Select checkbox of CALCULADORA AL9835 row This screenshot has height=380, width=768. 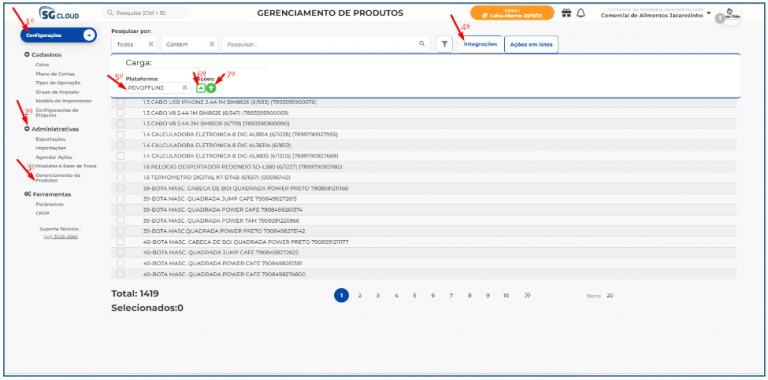pos(120,156)
